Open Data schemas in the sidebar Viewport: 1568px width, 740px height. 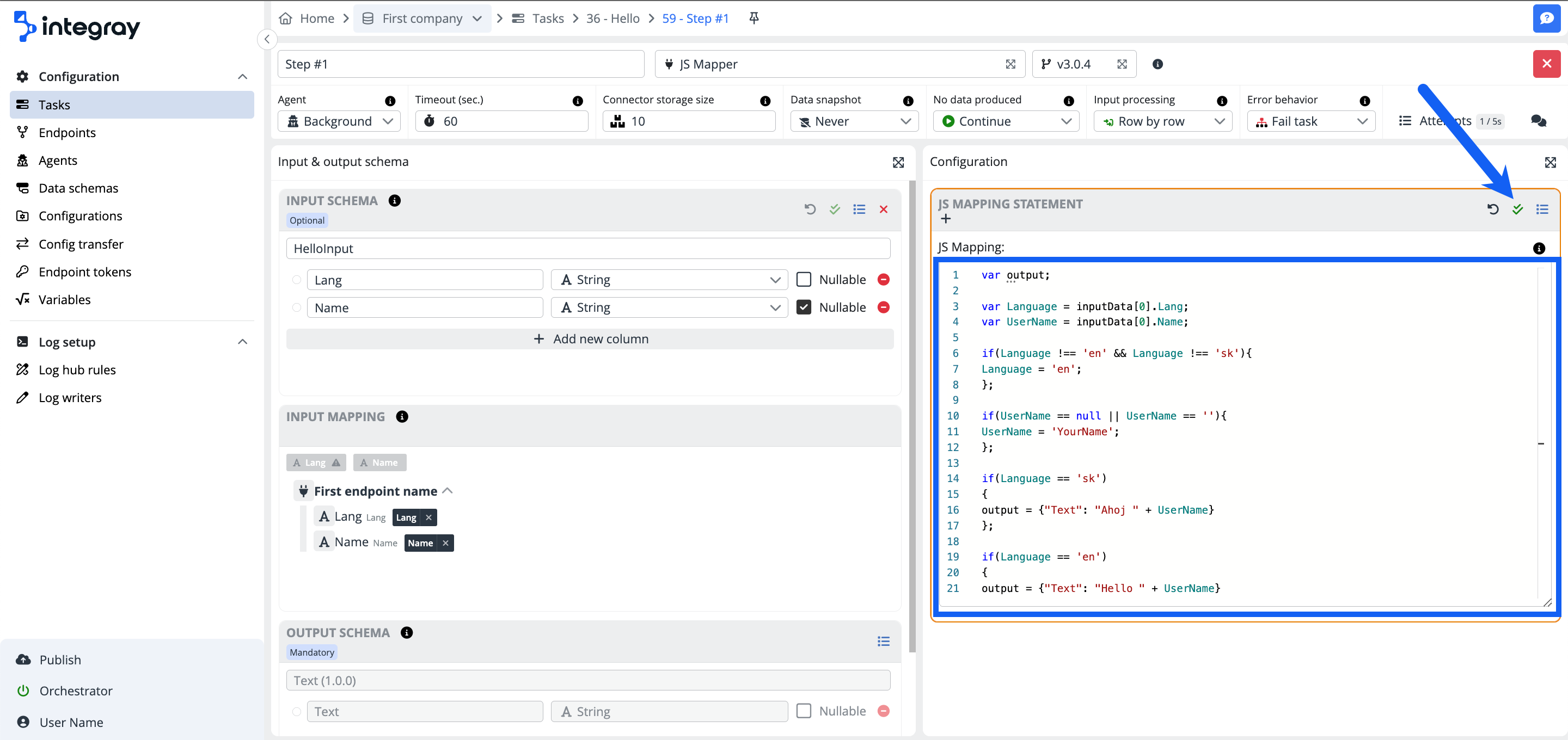(78, 188)
